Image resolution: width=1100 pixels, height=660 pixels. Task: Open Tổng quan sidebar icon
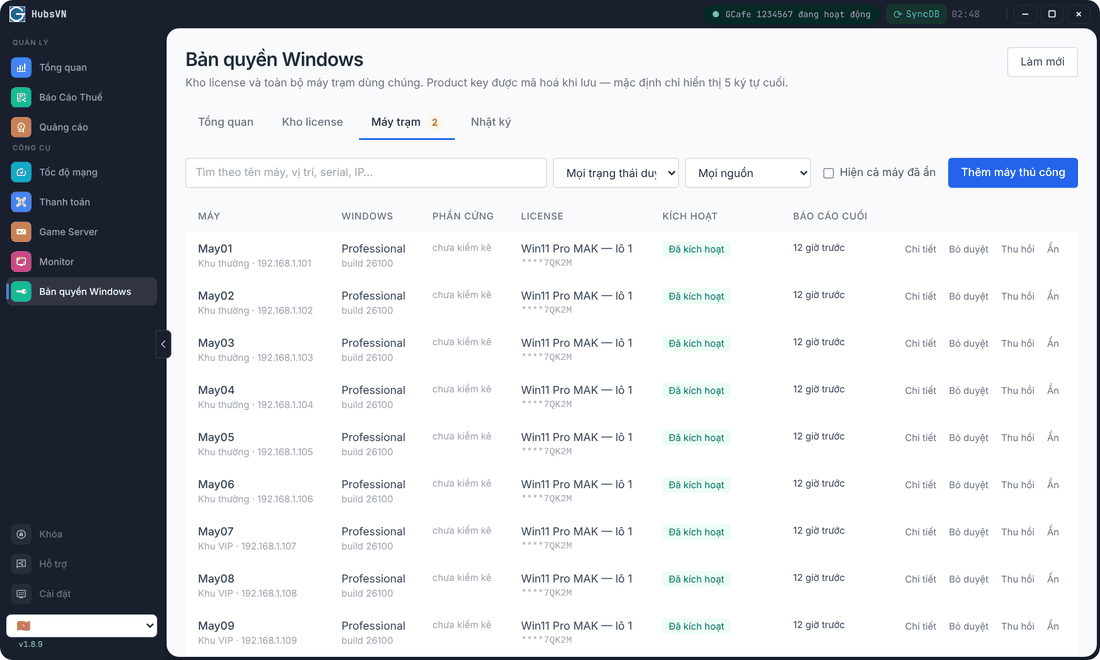tap(21, 67)
